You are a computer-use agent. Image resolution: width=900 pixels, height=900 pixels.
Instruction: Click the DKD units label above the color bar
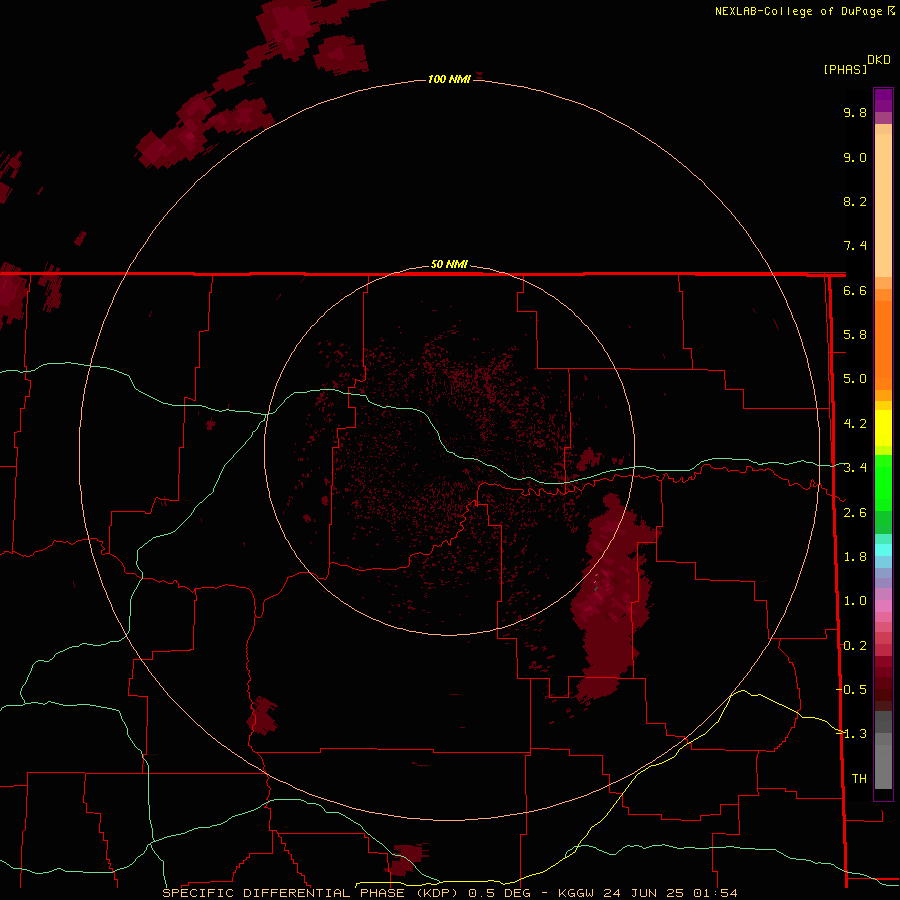coord(879,60)
